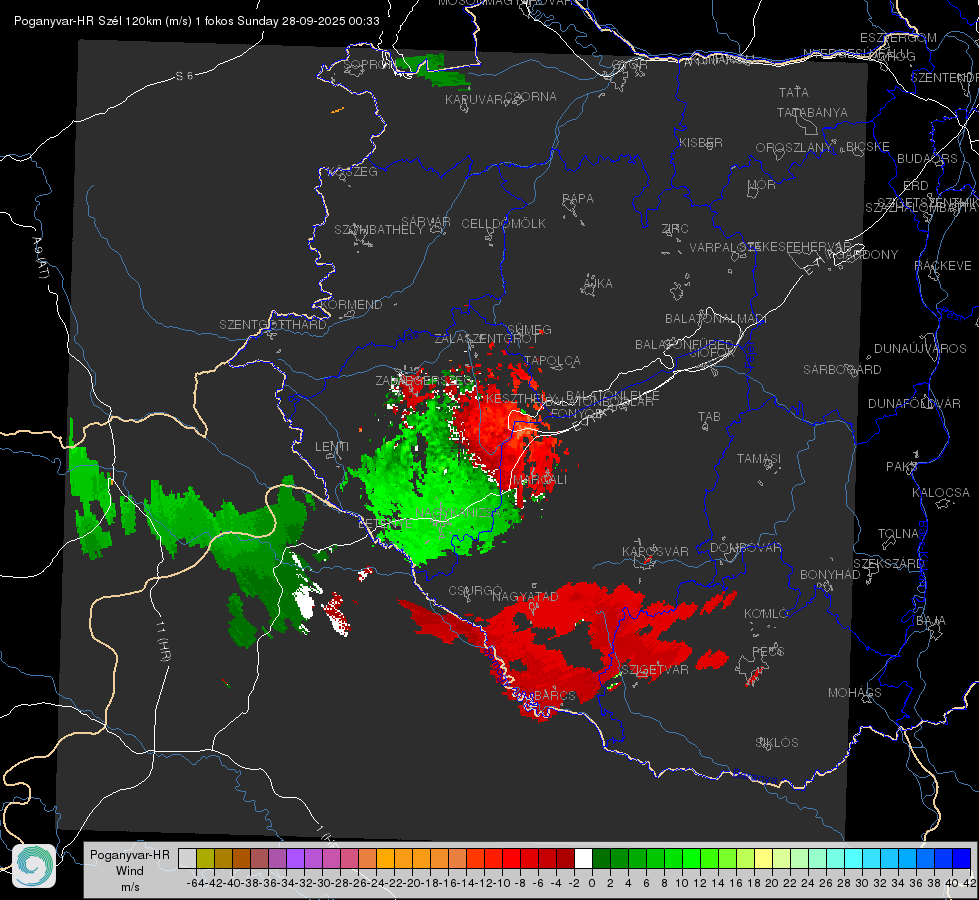
Task: Click the SARVAR town label
Action: click(426, 222)
